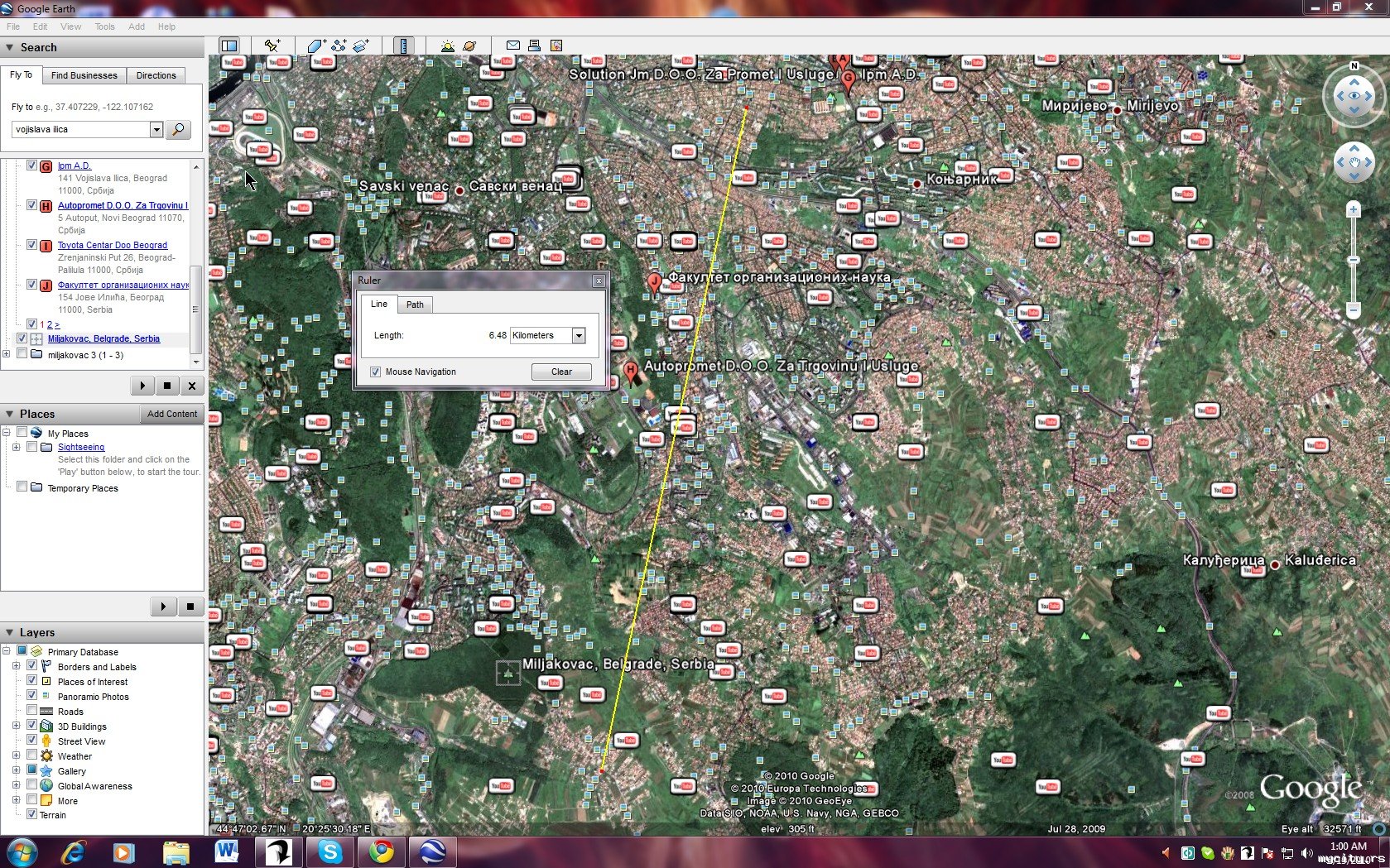Image resolution: width=1390 pixels, height=868 pixels.
Task: Disable Panoramio Photos layer
Action: (32, 696)
